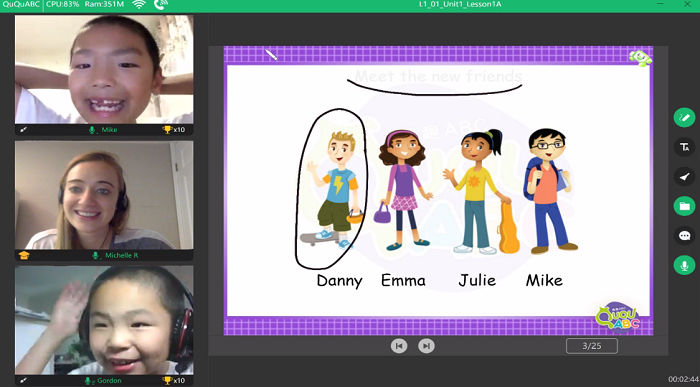This screenshot has height=387, width=700.
Task: Click the Danny character on slide
Action: click(335, 190)
